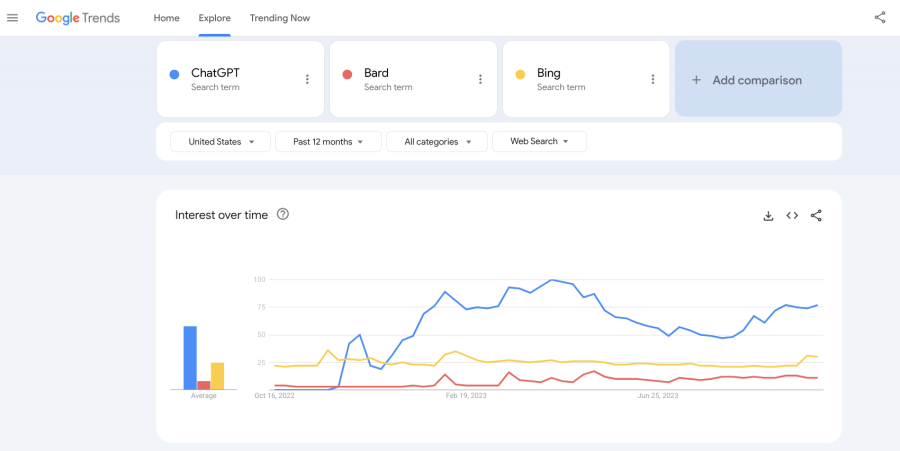Expand the Past 12 months dropdown
The image size is (900, 451).
[x=328, y=142]
